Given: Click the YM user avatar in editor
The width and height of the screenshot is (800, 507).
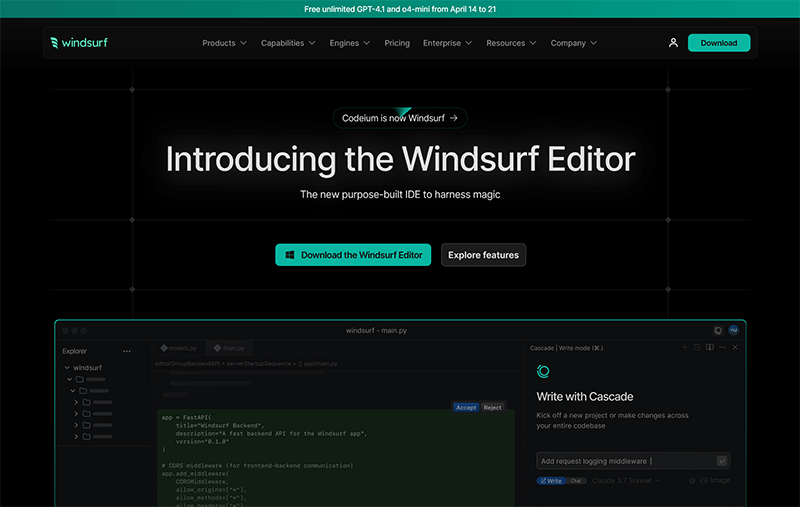Looking at the screenshot, I should pyautogui.click(x=733, y=331).
